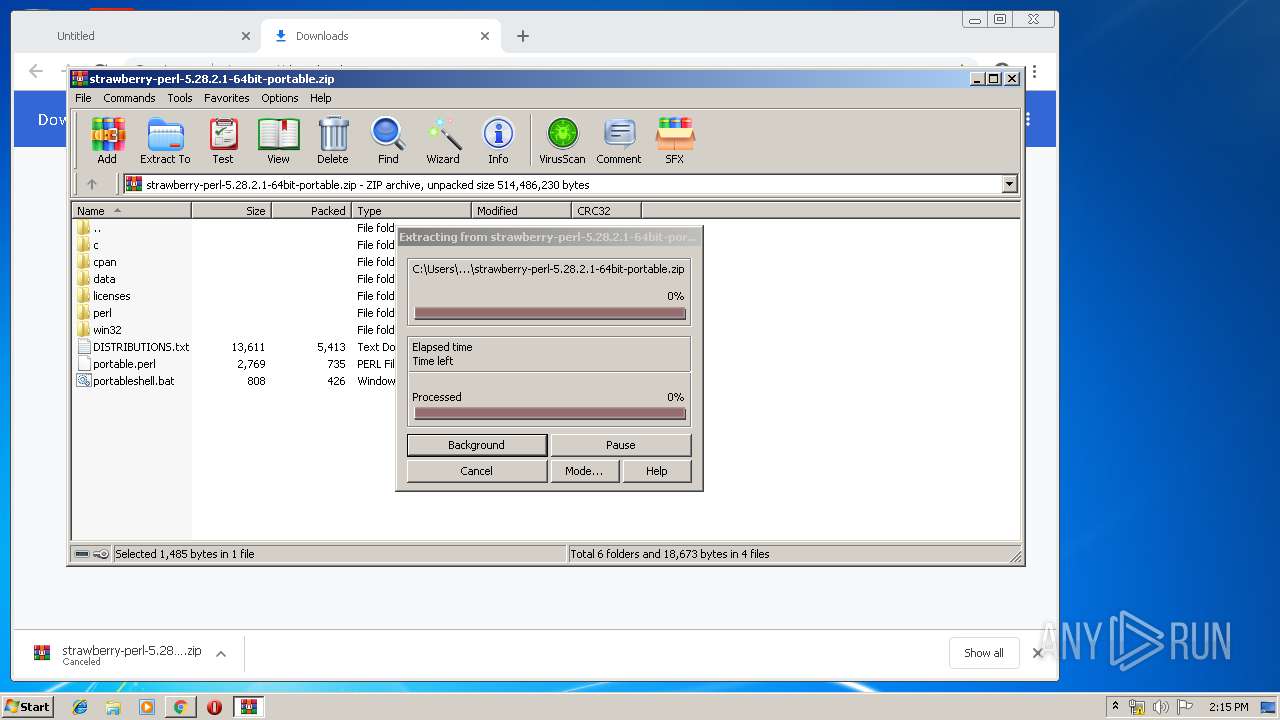1280x720 pixels.
Task: Click the drive icon in status bar
Action: pos(83,554)
